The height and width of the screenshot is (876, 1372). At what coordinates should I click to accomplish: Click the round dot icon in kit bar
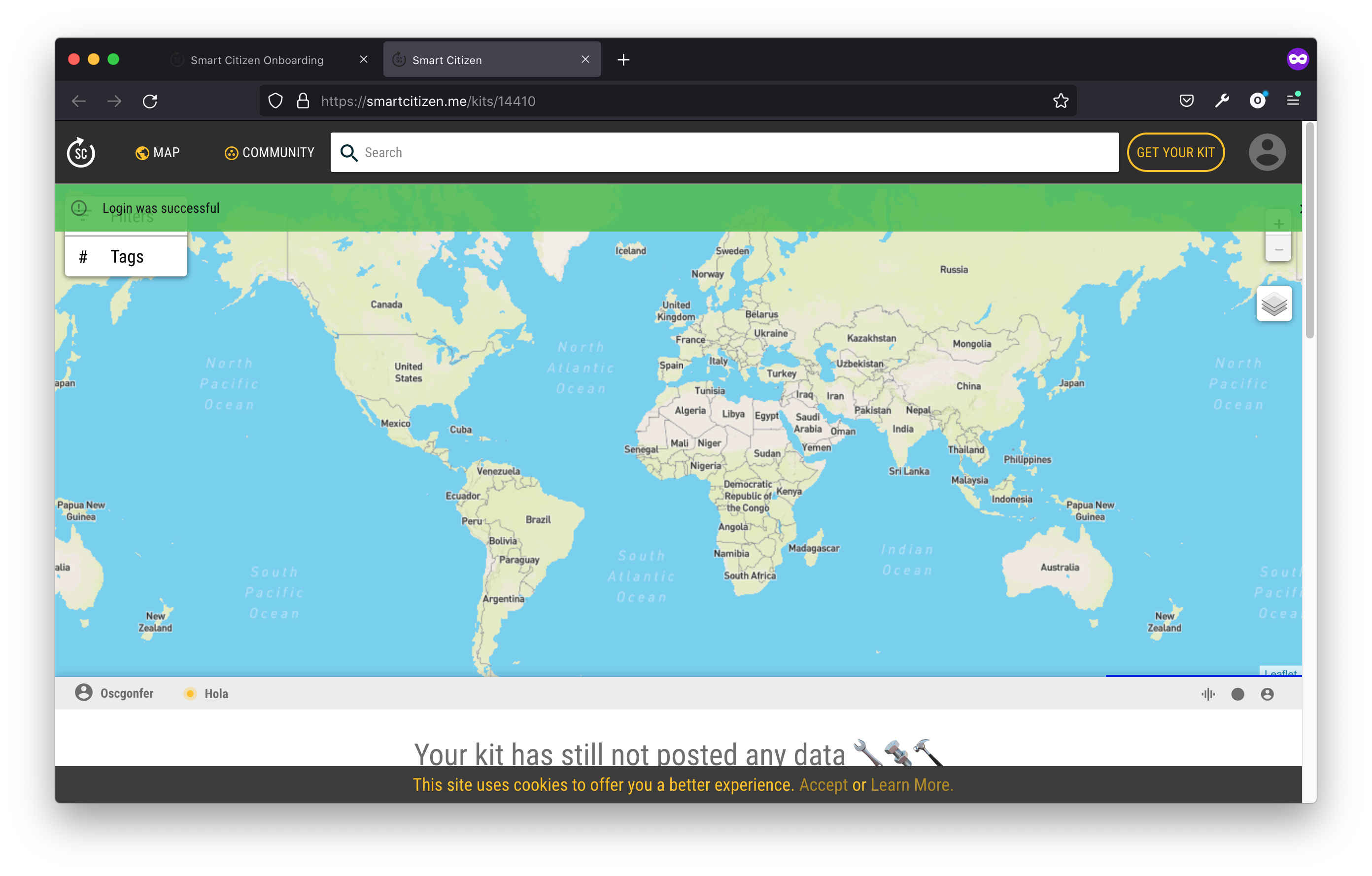point(1237,694)
